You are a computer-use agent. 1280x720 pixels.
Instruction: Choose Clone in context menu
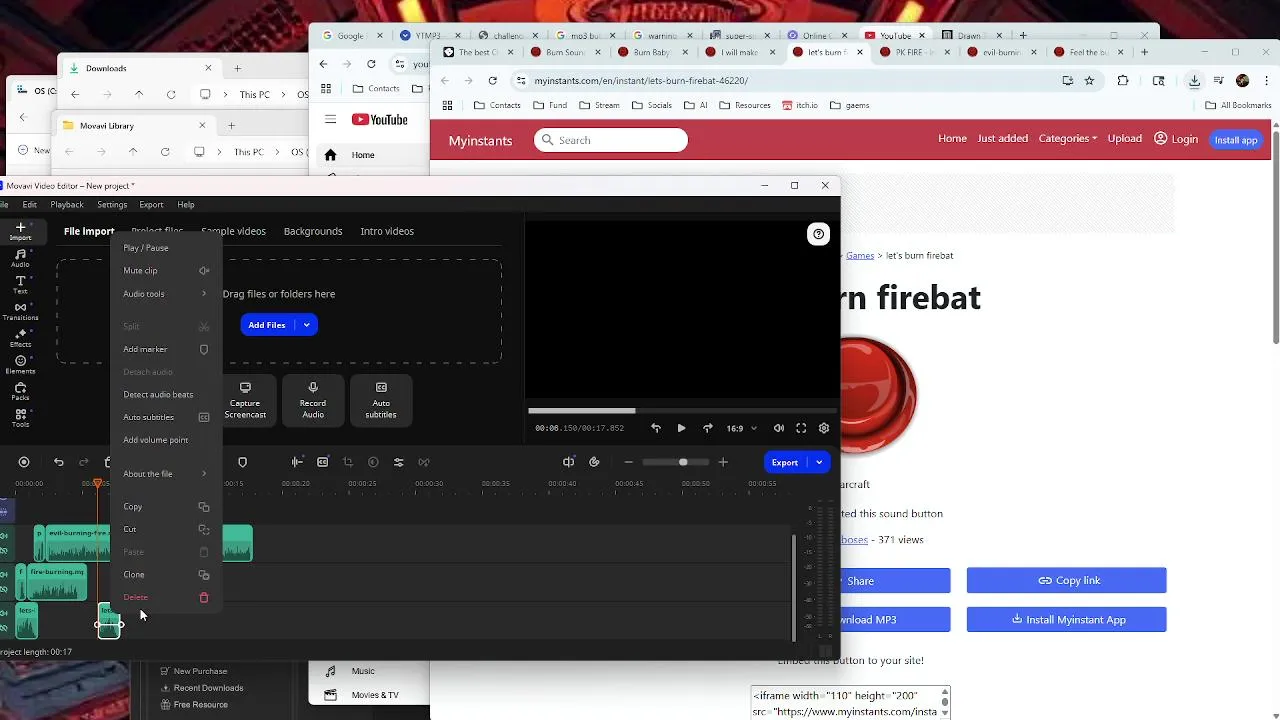[166, 575]
